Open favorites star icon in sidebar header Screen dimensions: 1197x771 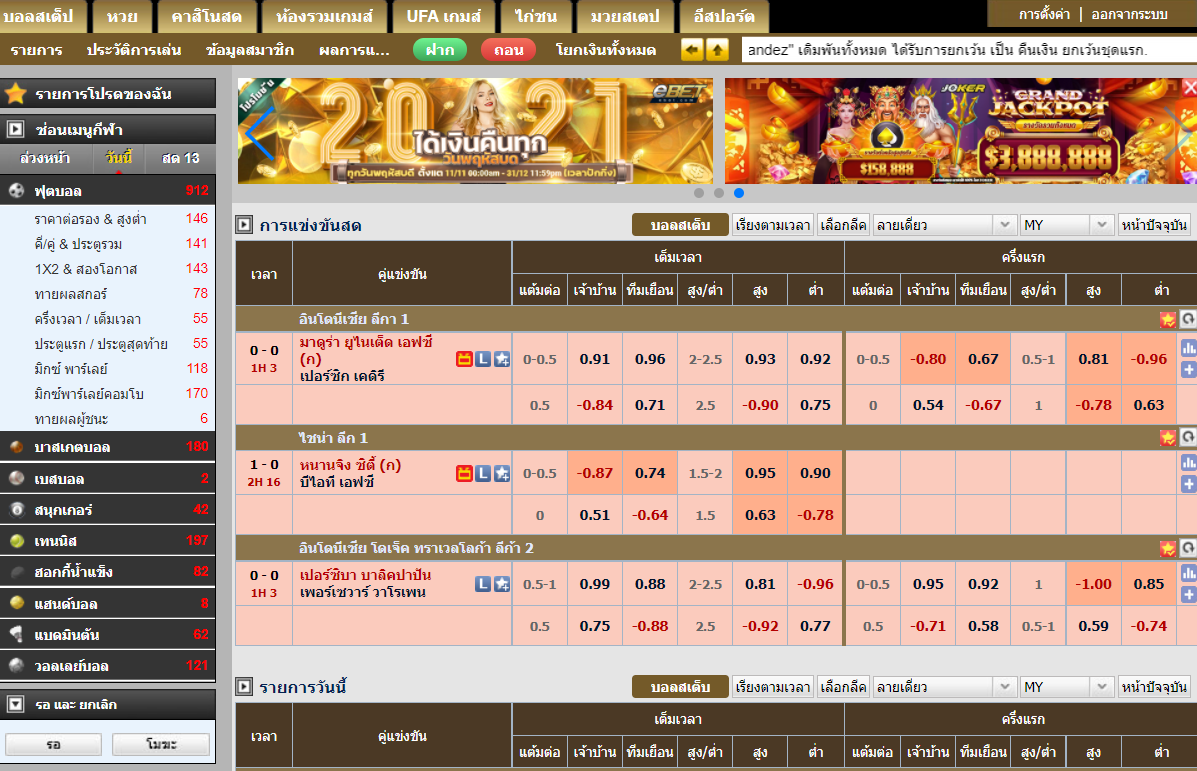pos(15,94)
